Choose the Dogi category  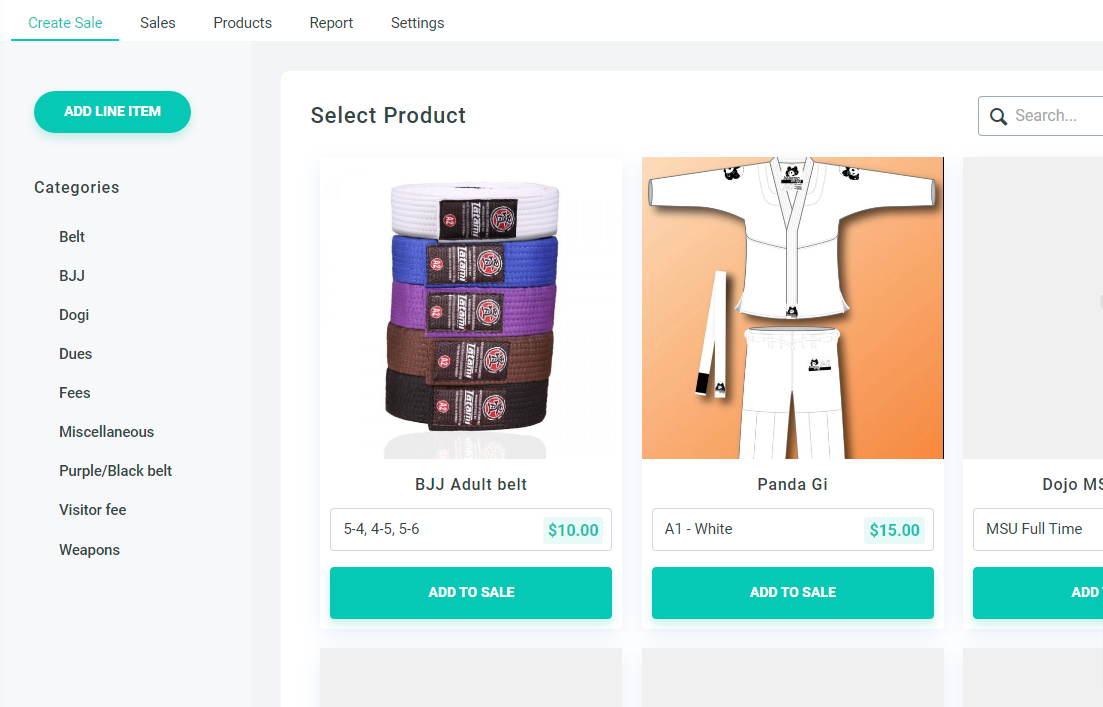(74, 315)
